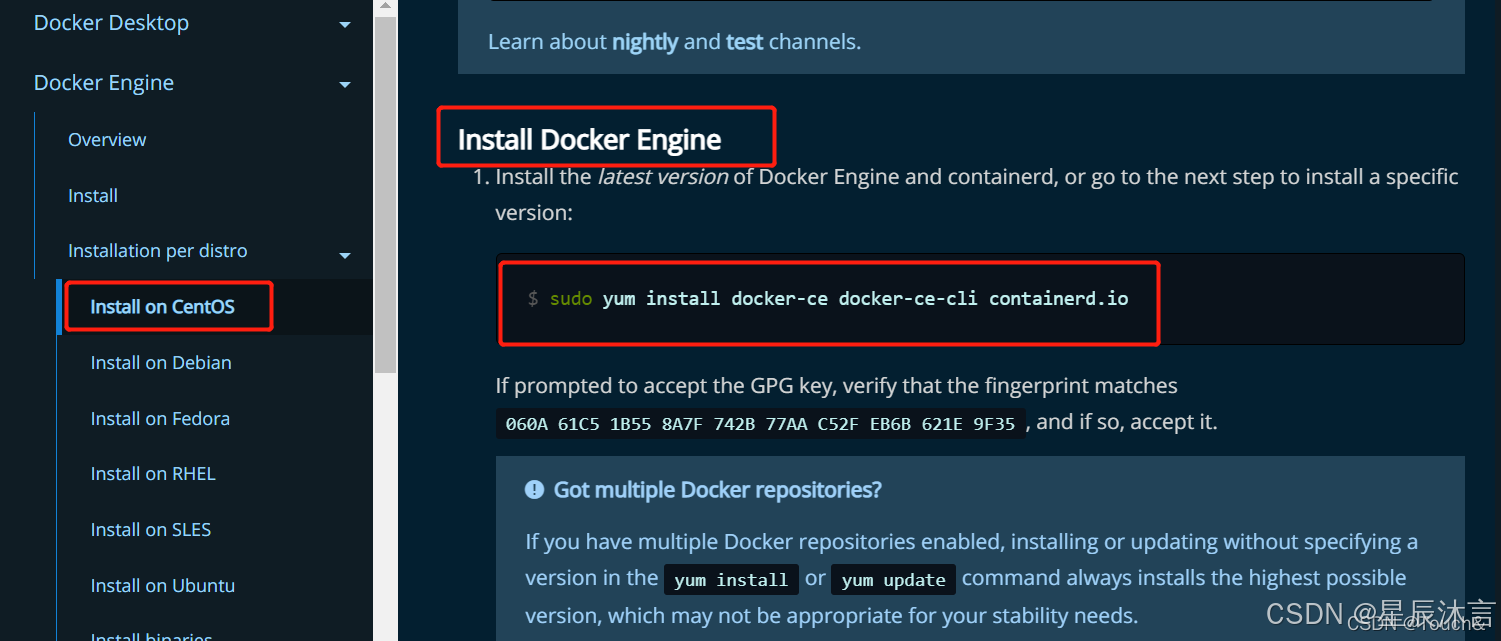Open Install on Debian page
Image resolution: width=1501 pixels, height=641 pixels.
[161, 363]
